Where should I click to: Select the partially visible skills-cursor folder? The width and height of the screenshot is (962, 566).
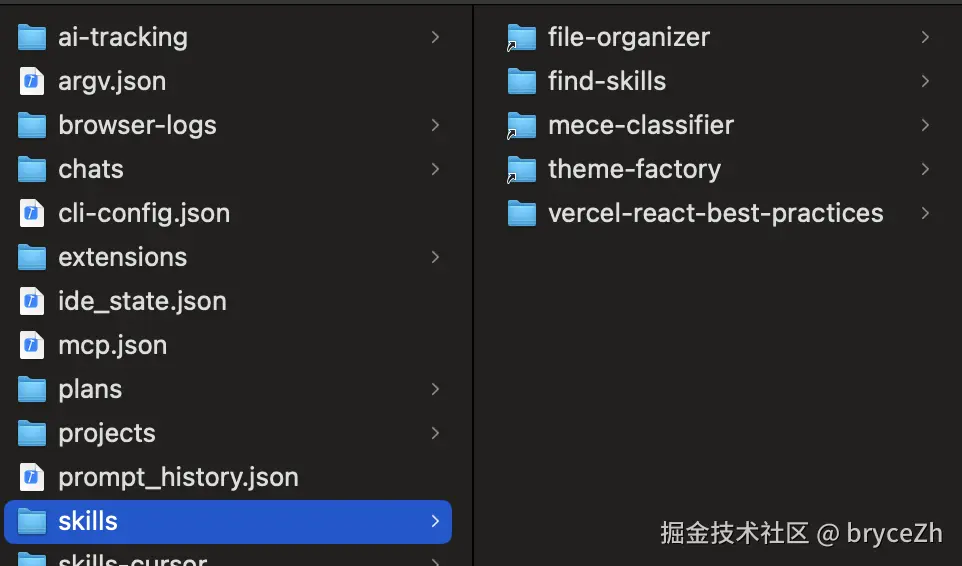[x=132, y=559]
